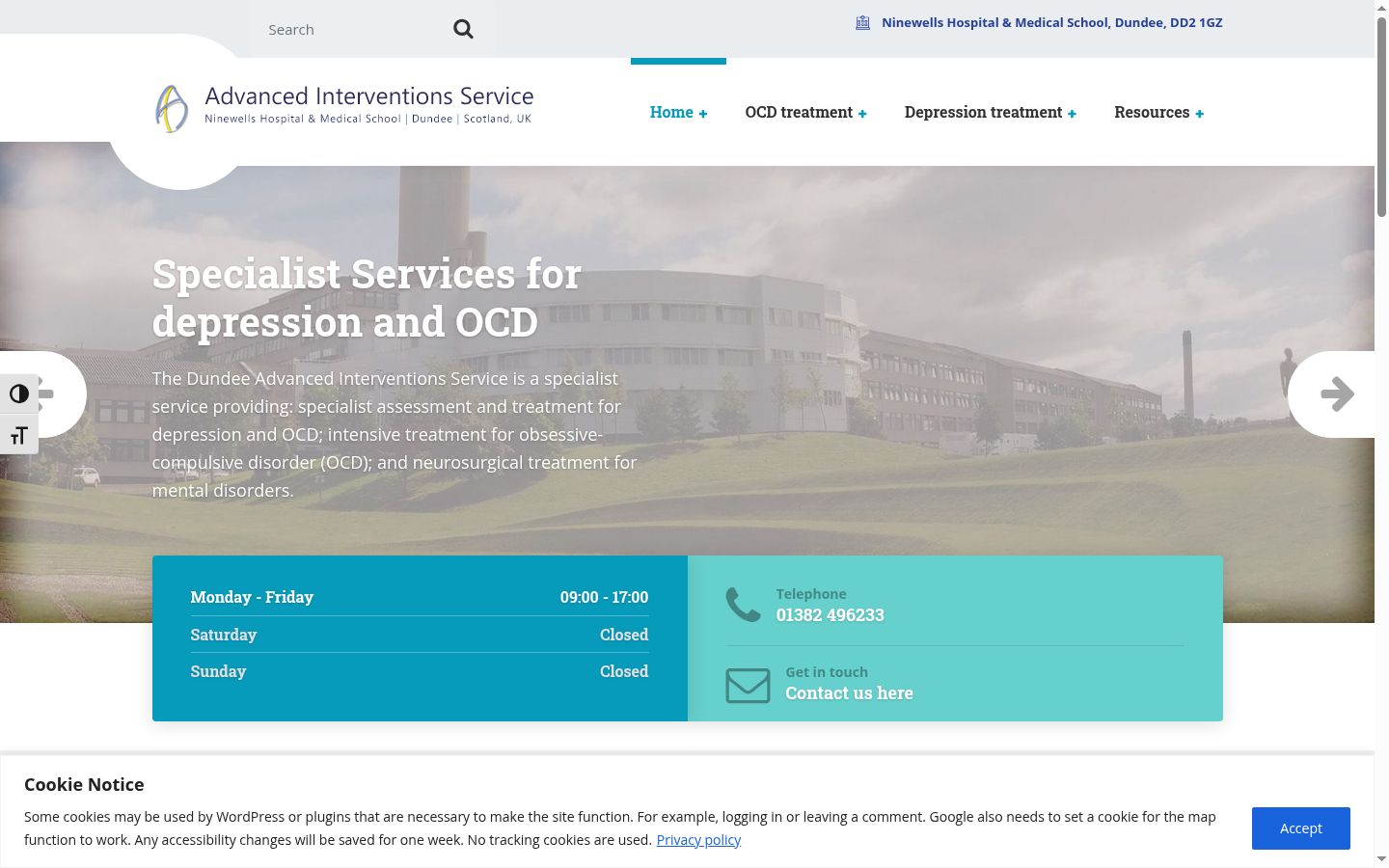Call the 01382 496233 telephone link
Viewport: 1389px width, 868px height.
coord(830,615)
